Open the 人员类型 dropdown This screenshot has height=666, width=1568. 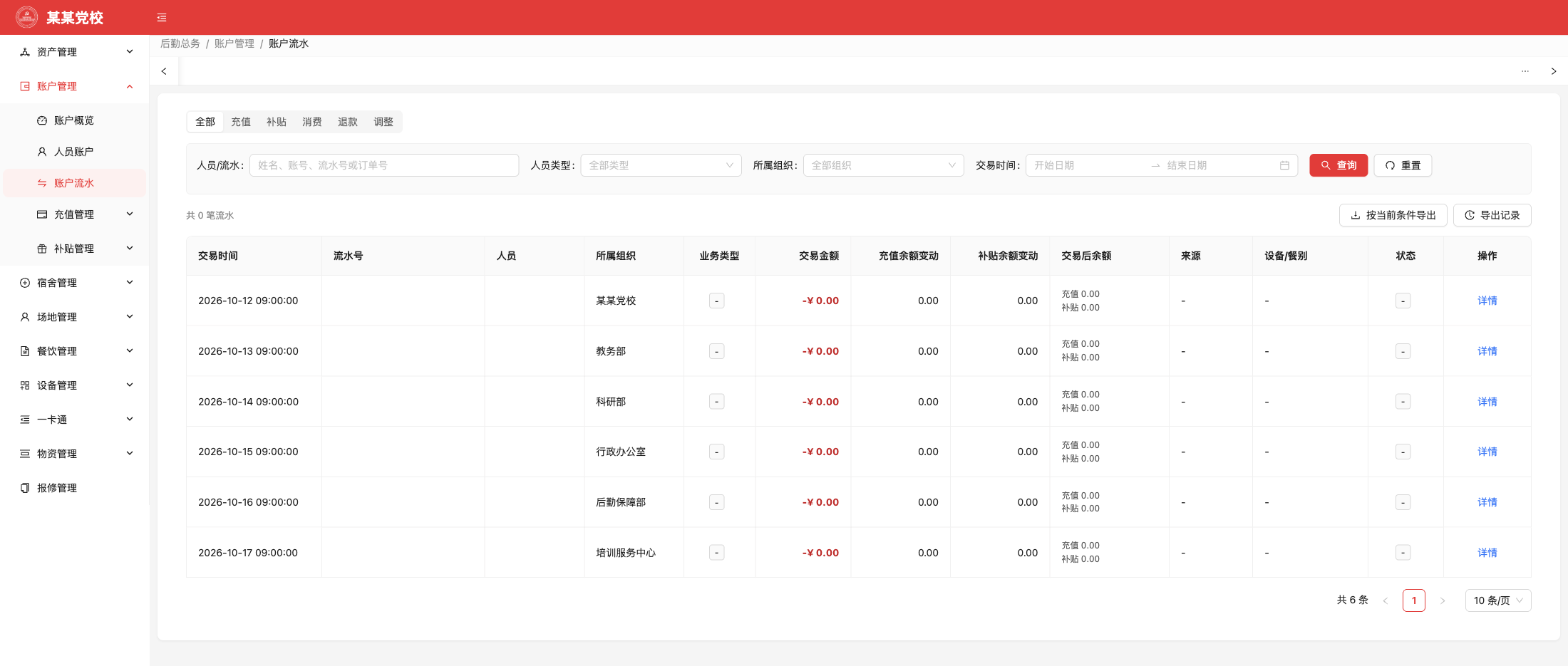pos(661,165)
